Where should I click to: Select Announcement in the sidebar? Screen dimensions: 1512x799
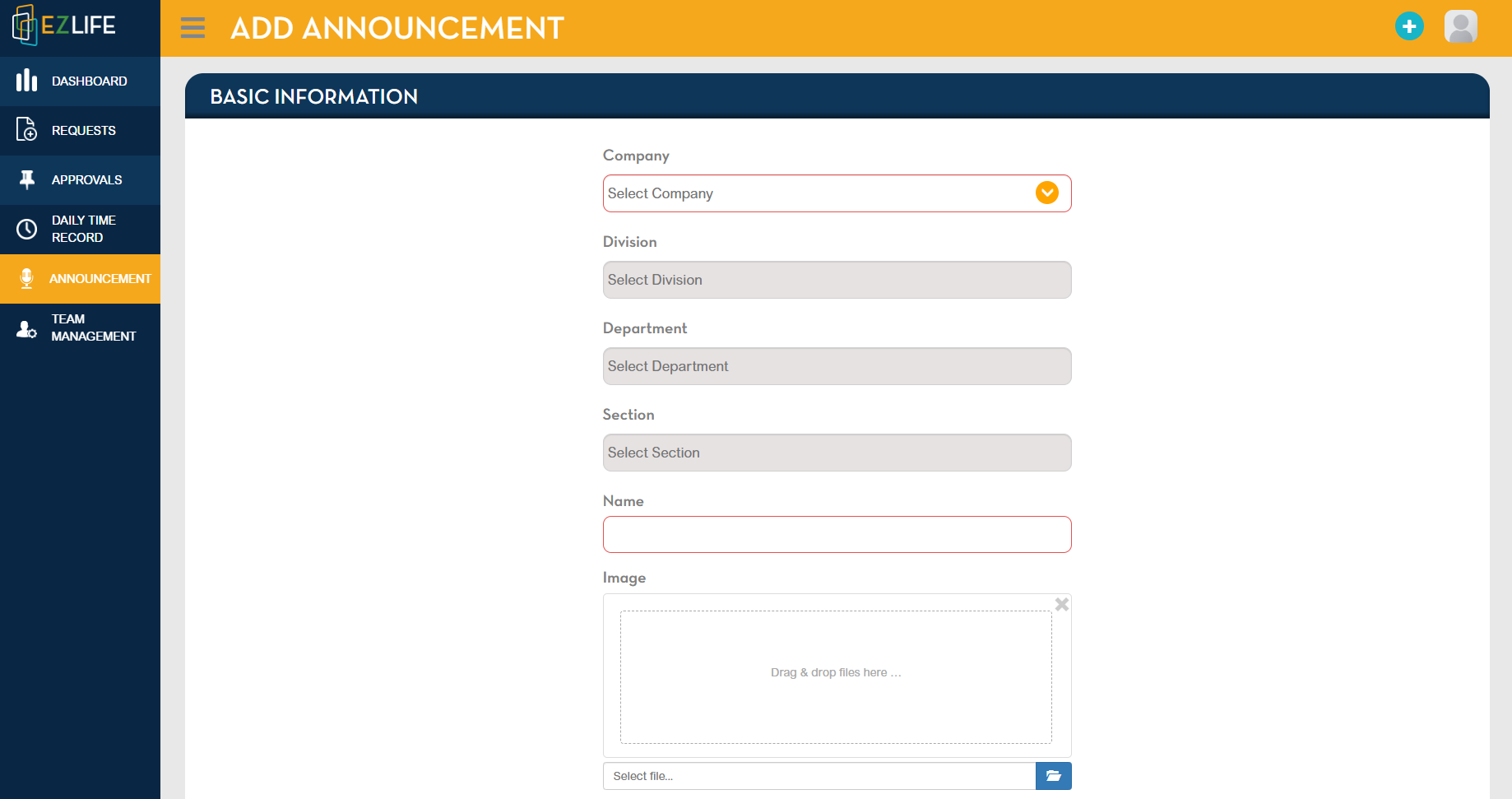point(80,279)
